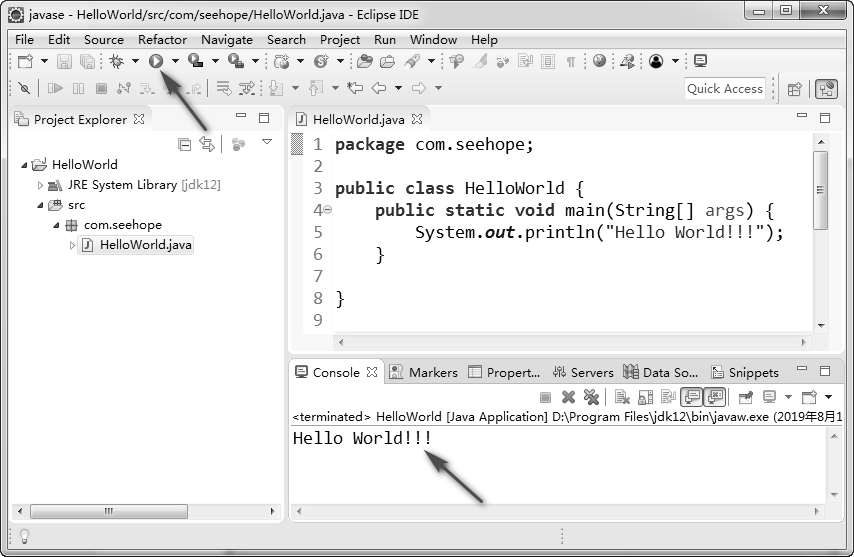Click the New wizard icon in toolbar
This screenshot has height=557, width=854.
pyautogui.click(x=25, y=61)
